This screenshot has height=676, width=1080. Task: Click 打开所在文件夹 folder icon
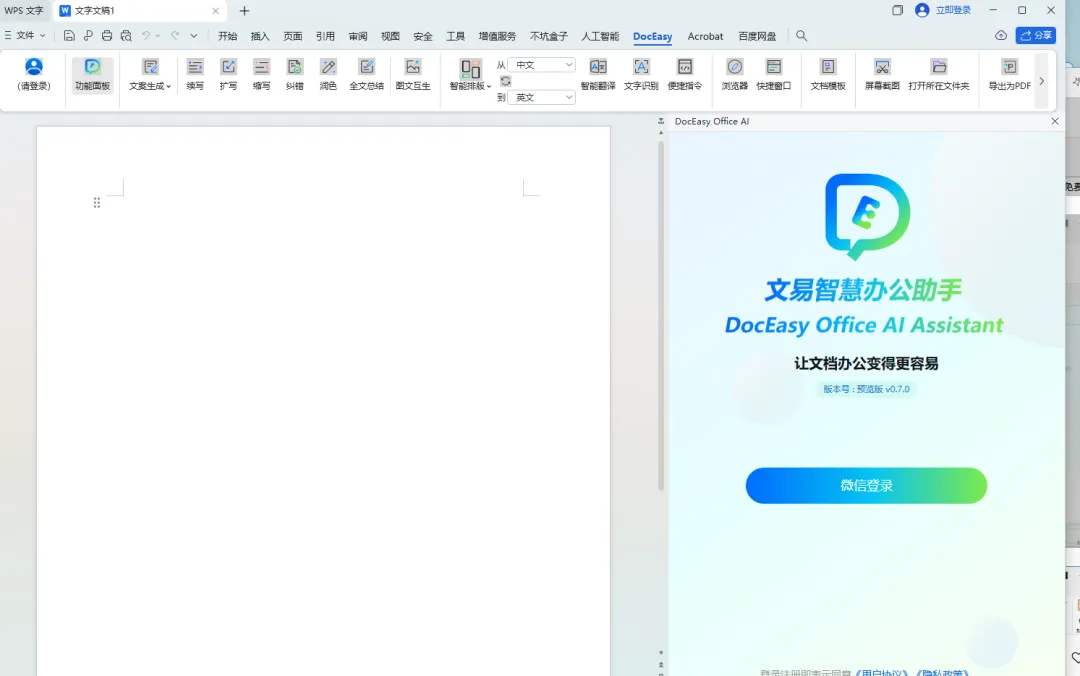tap(939, 67)
